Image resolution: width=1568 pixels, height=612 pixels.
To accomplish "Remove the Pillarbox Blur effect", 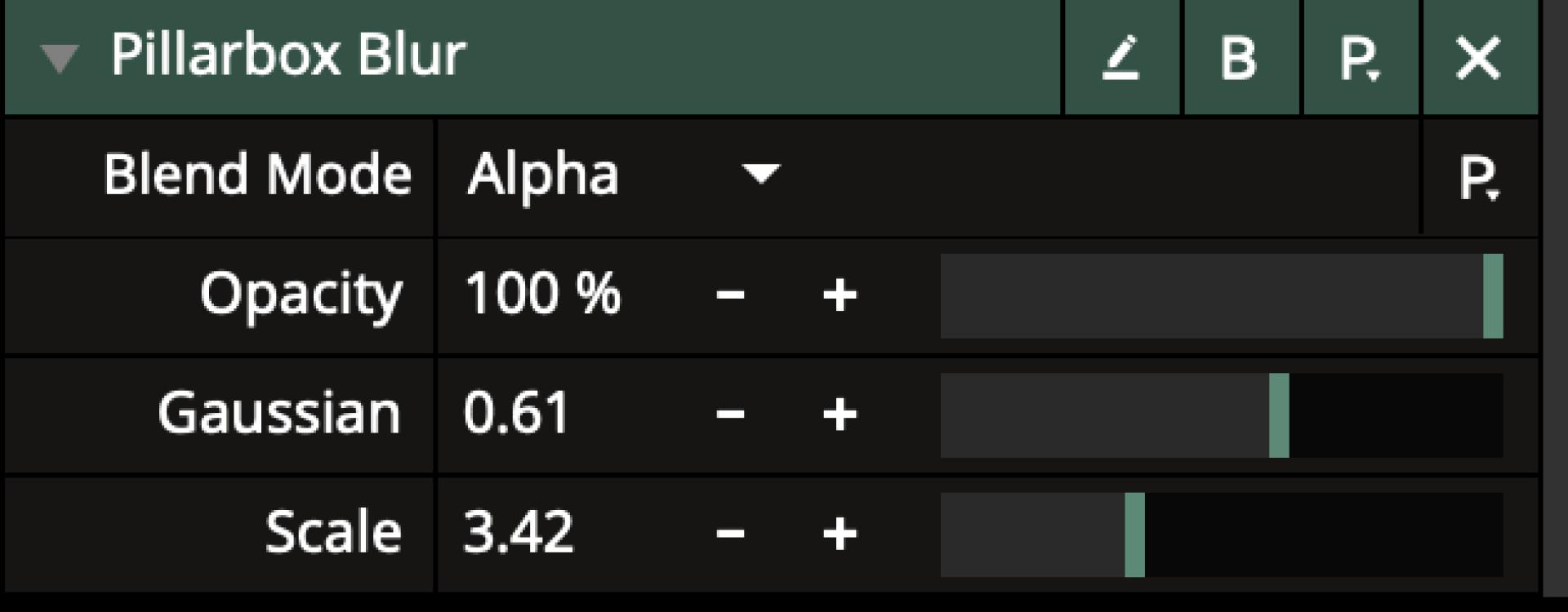I will (1478, 58).
